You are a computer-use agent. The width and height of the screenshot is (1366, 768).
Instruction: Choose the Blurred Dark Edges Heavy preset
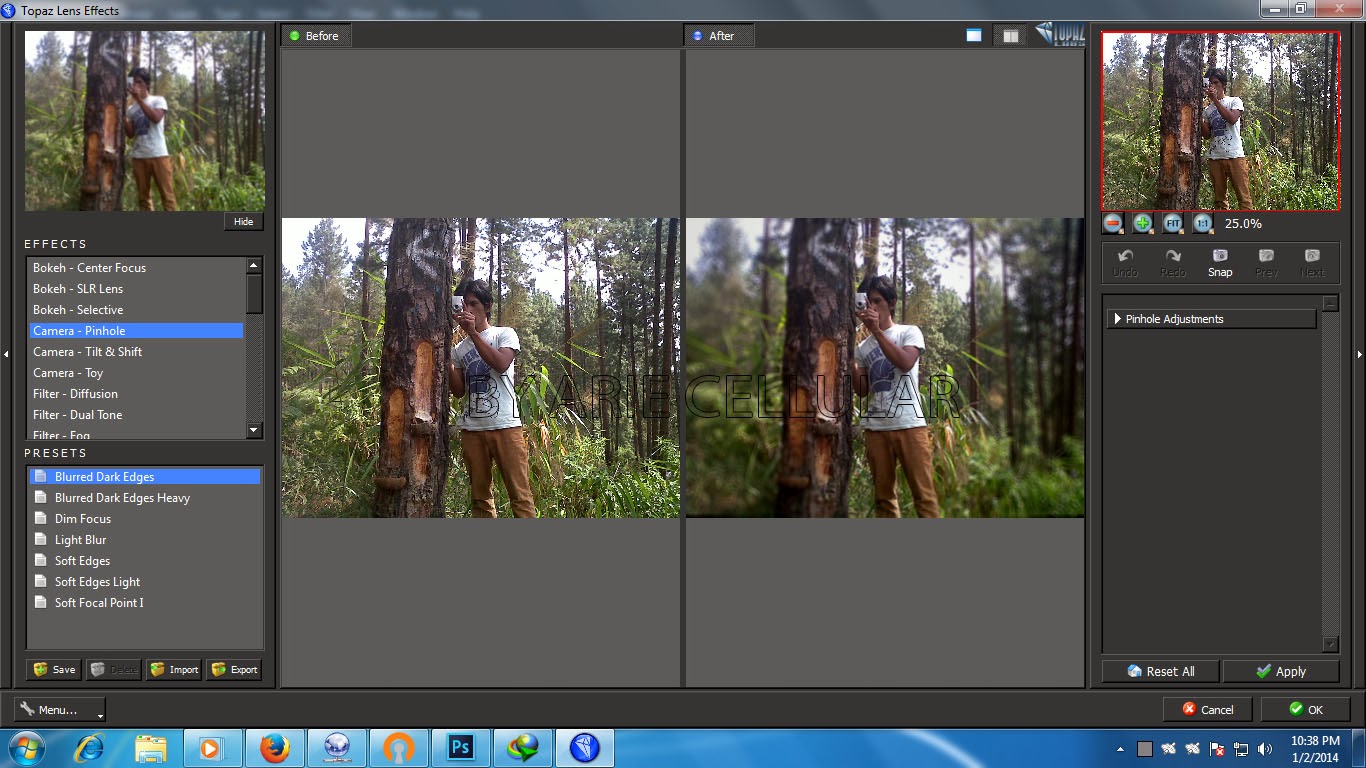[x=144, y=498]
